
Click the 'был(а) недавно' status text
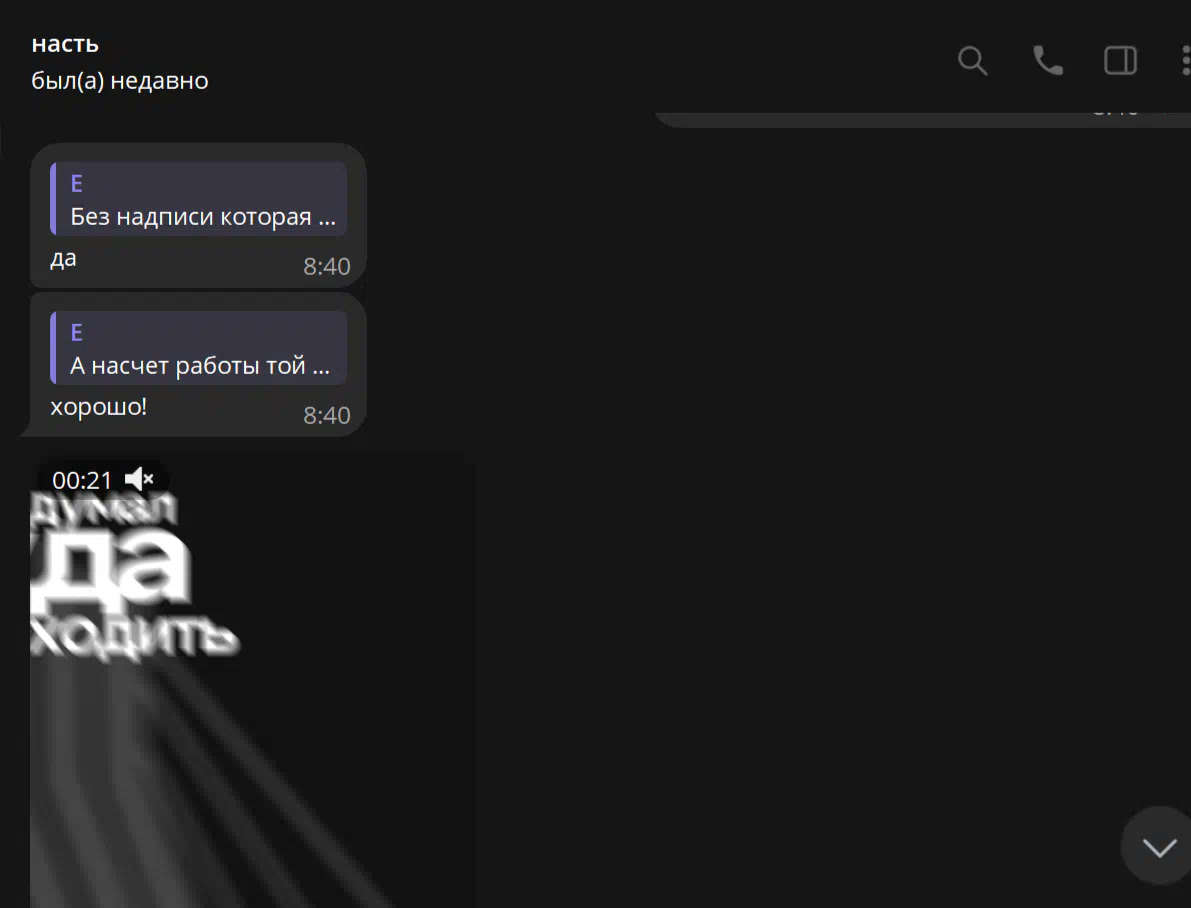(x=120, y=80)
